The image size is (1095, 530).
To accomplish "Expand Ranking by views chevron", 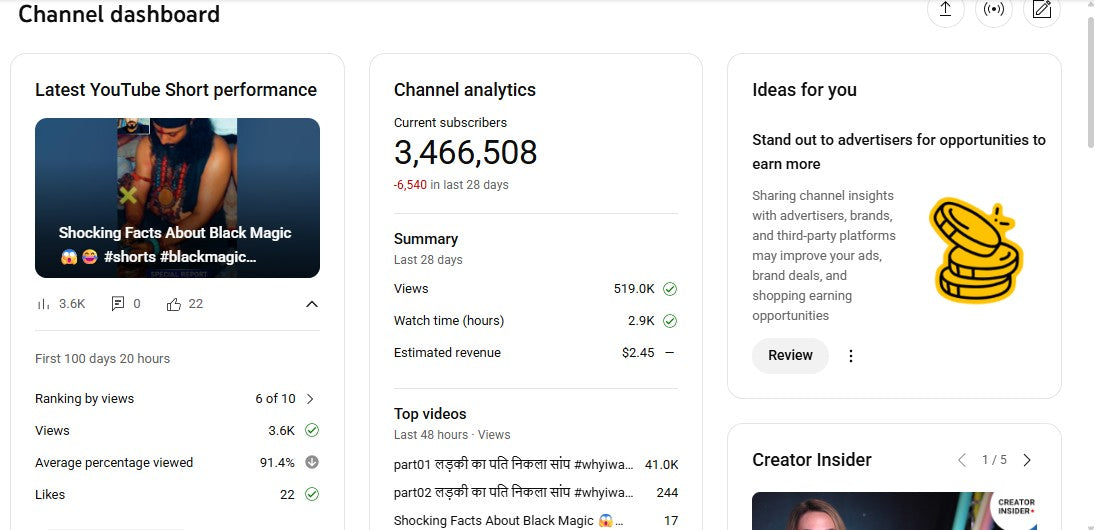I will 310,399.
